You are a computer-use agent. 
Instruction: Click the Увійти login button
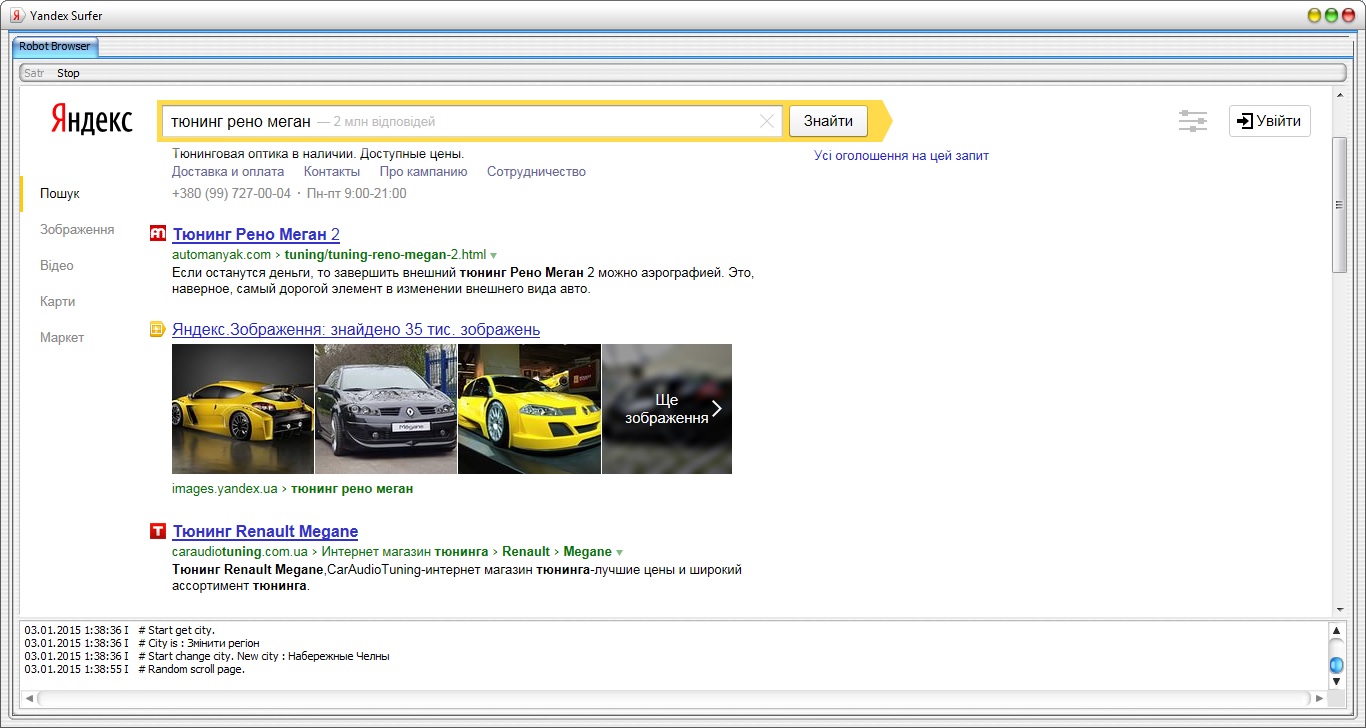pyautogui.click(x=1270, y=121)
